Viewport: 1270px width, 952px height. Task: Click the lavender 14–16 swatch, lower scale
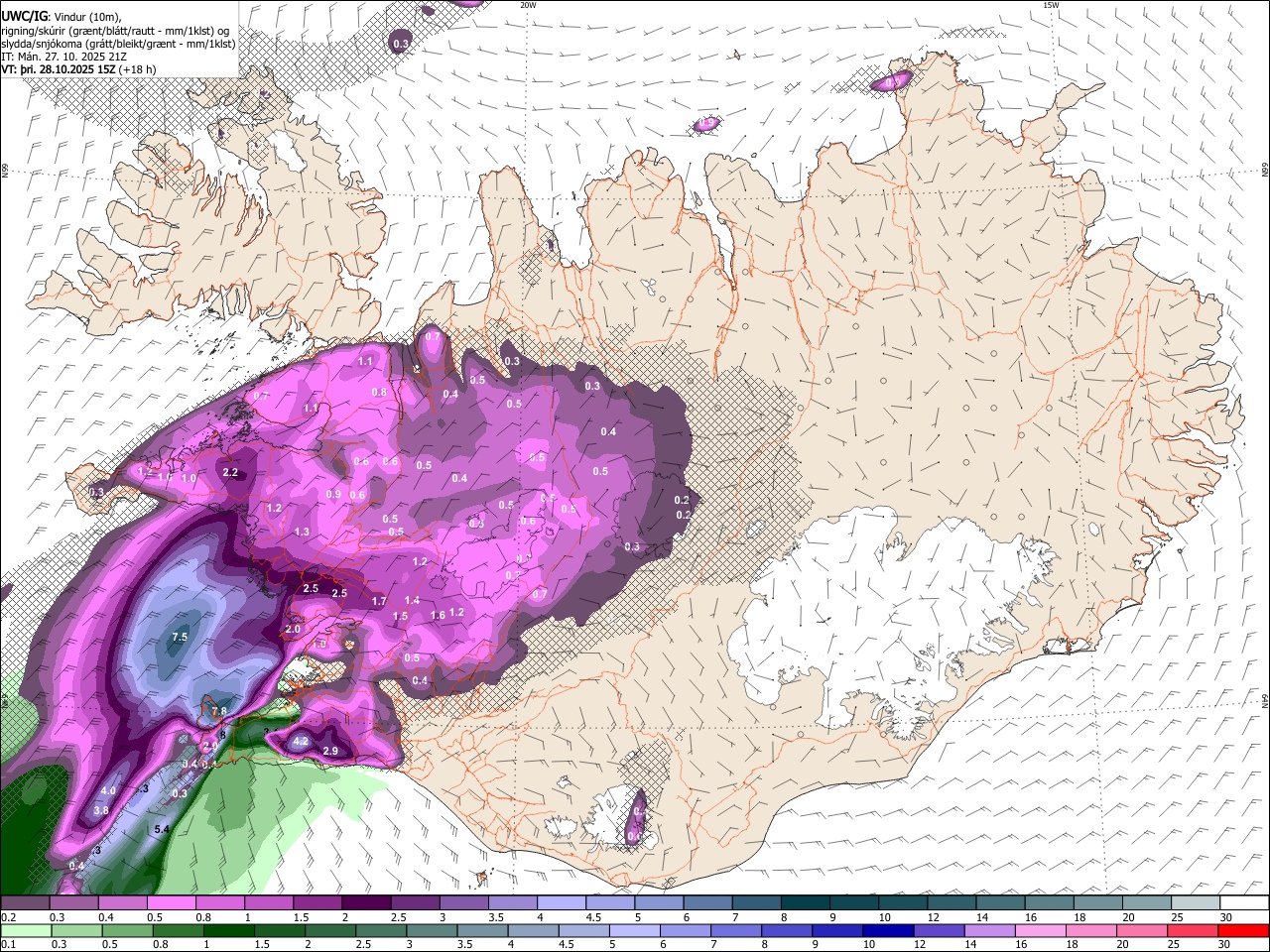(x=990, y=931)
